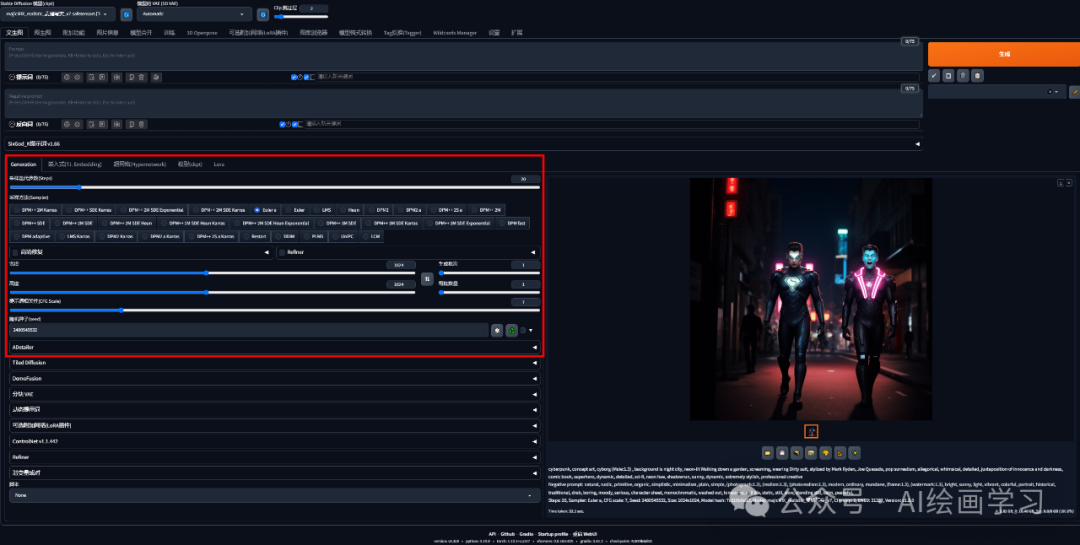Tick the extra seed checkbox beside recycle icon

pyautogui.click(x=523, y=331)
